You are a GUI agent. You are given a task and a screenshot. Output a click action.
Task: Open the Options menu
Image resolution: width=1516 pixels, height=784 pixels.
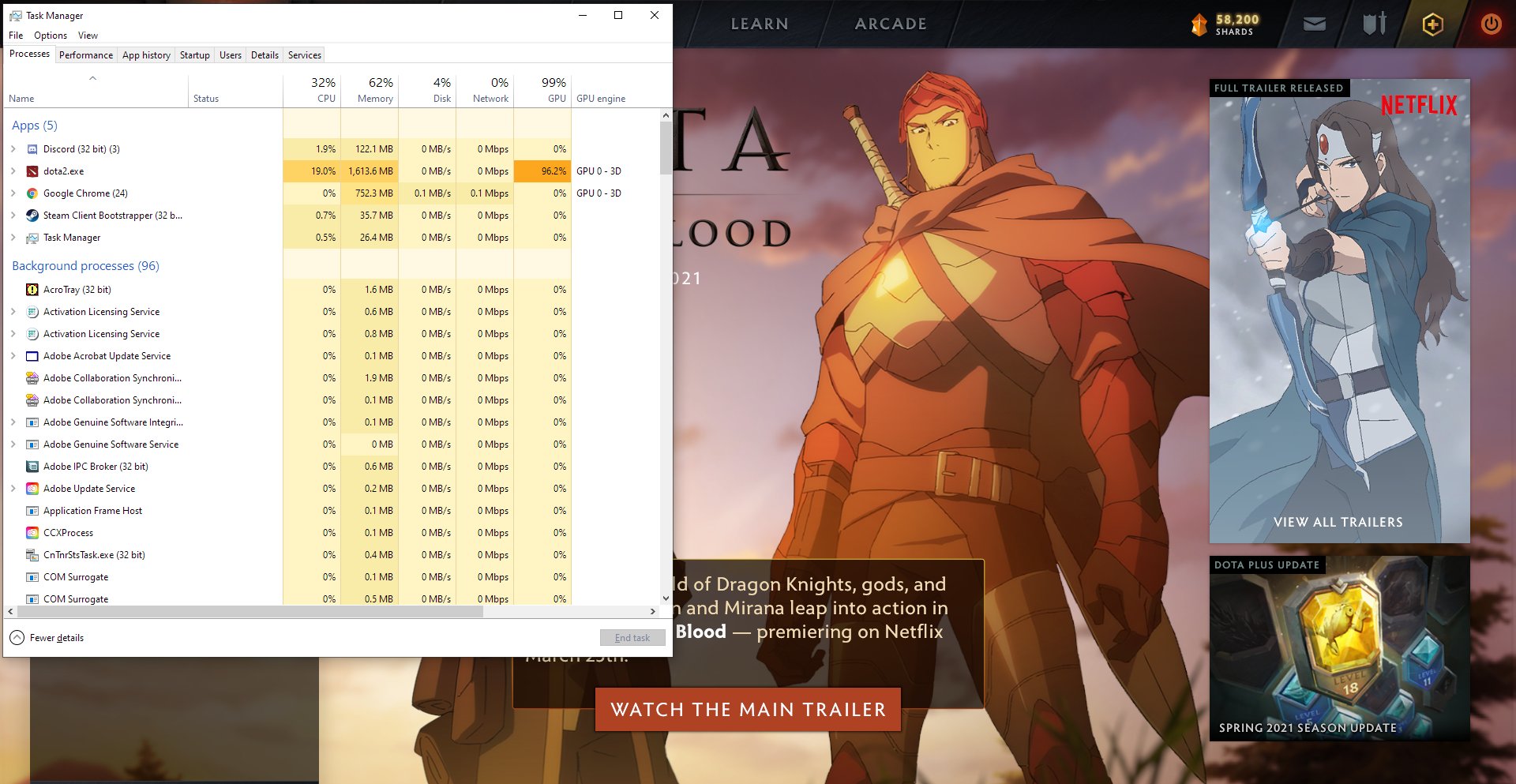(50, 35)
